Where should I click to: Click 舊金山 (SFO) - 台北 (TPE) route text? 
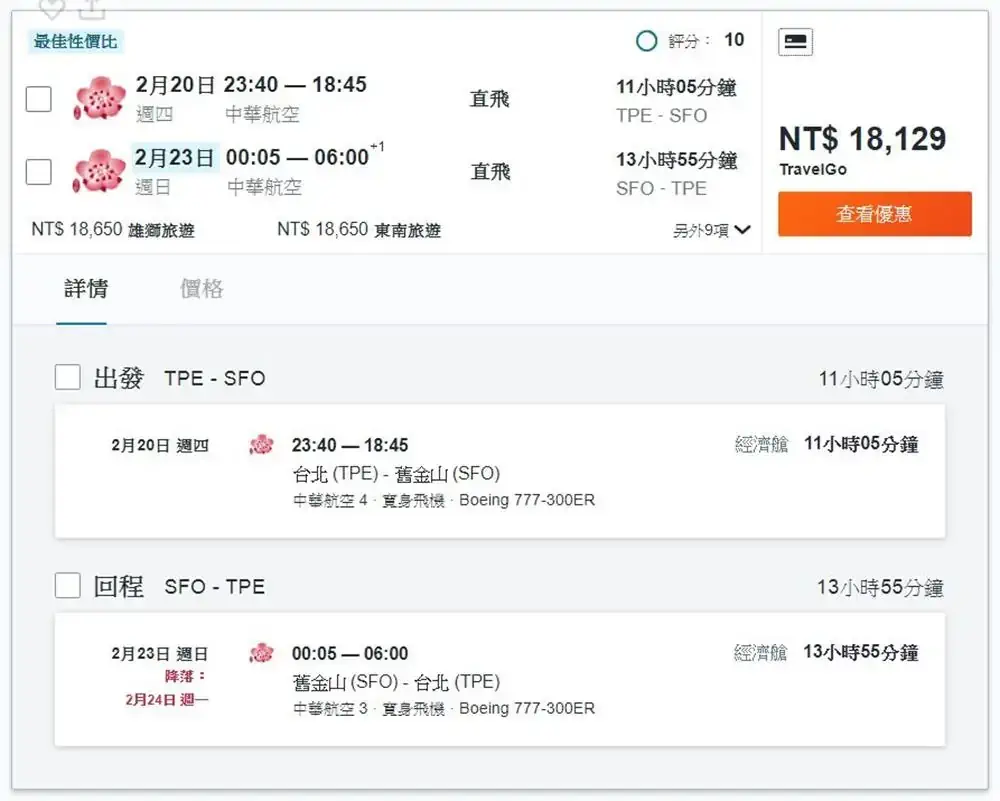pos(396,682)
